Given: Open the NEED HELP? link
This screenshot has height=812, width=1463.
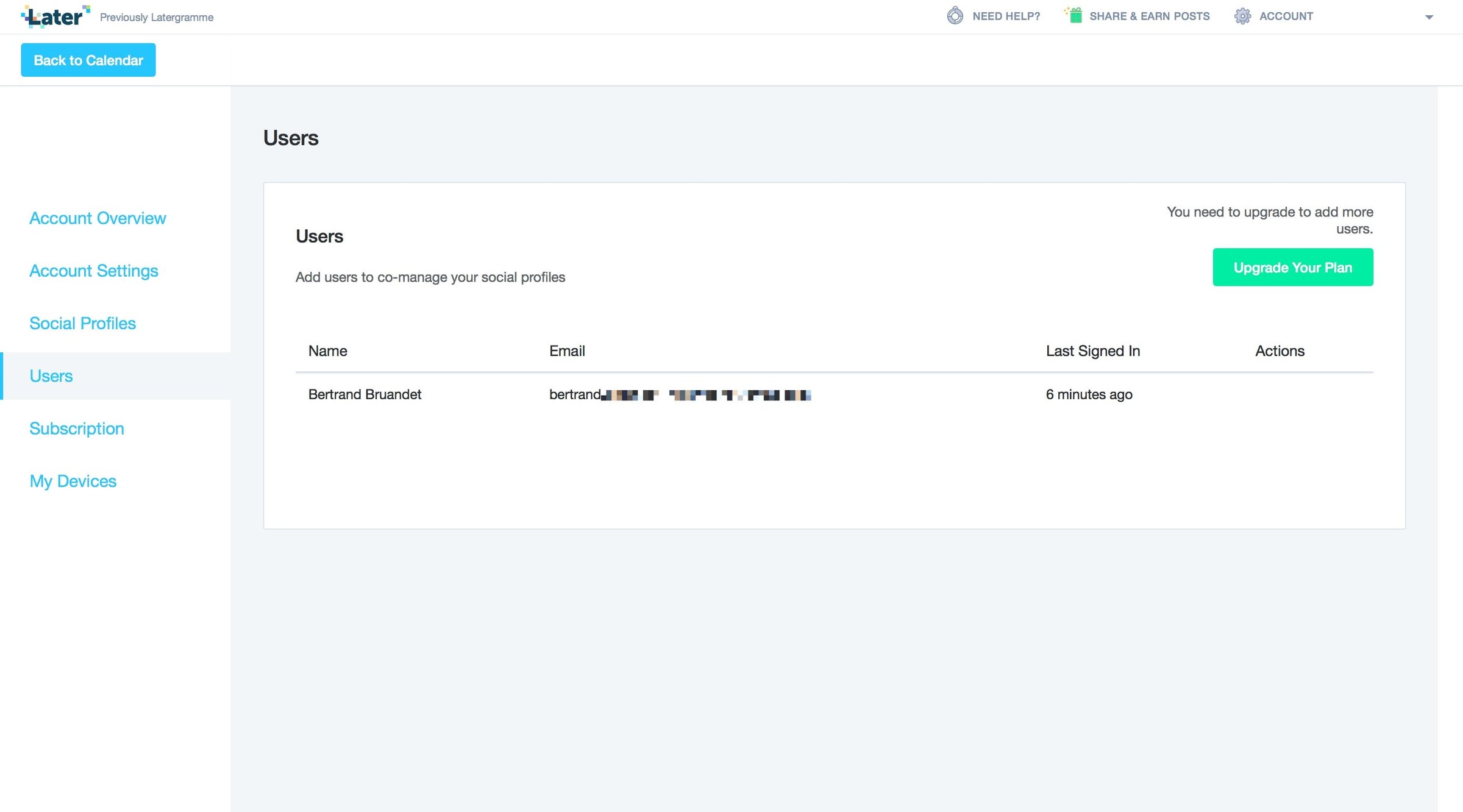Looking at the screenshot, I should pyautogui.click(x=1006, y=16).
